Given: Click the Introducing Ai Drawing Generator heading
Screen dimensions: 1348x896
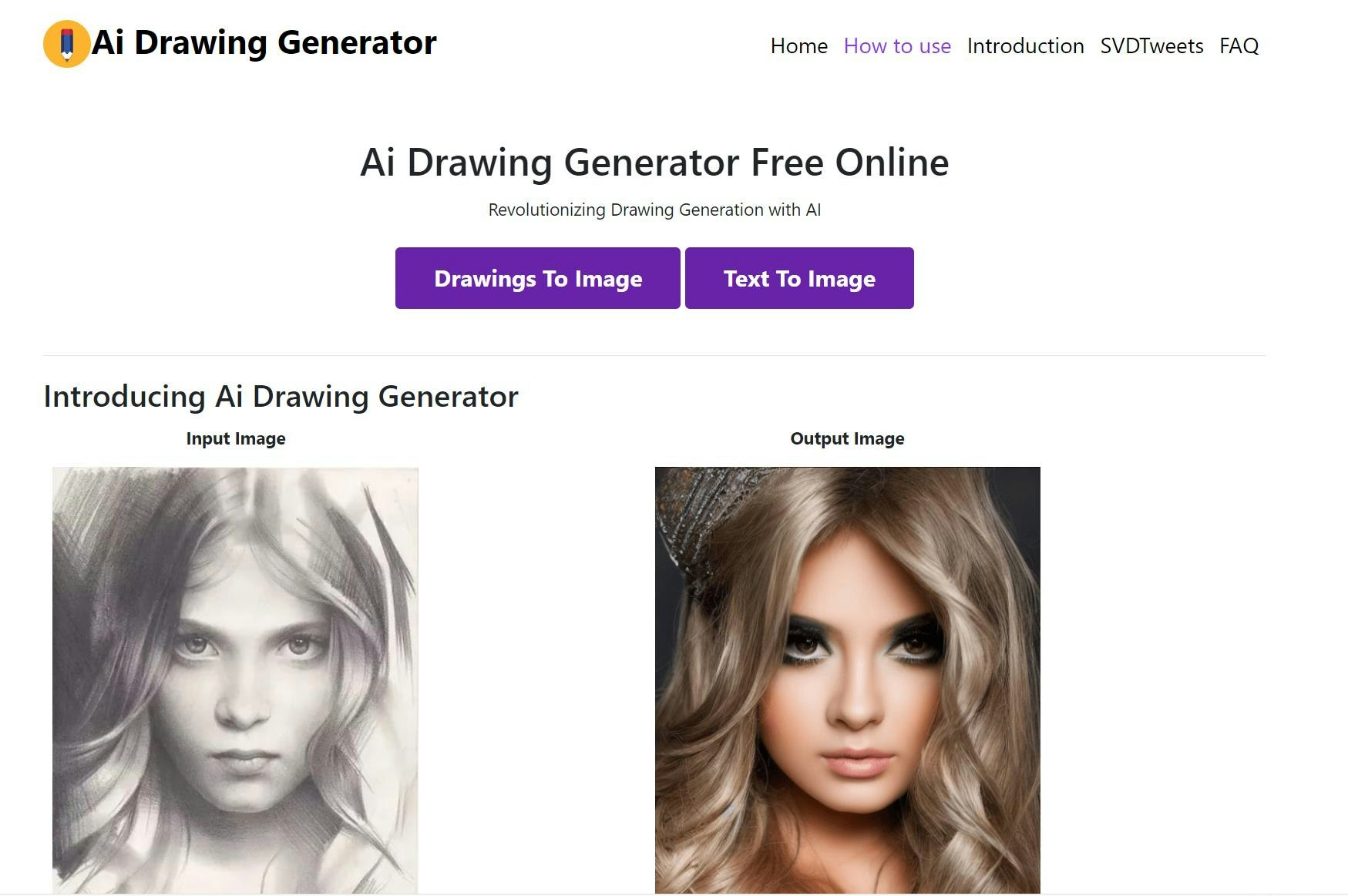Looking at the screenshot, I should pos(281,397).
